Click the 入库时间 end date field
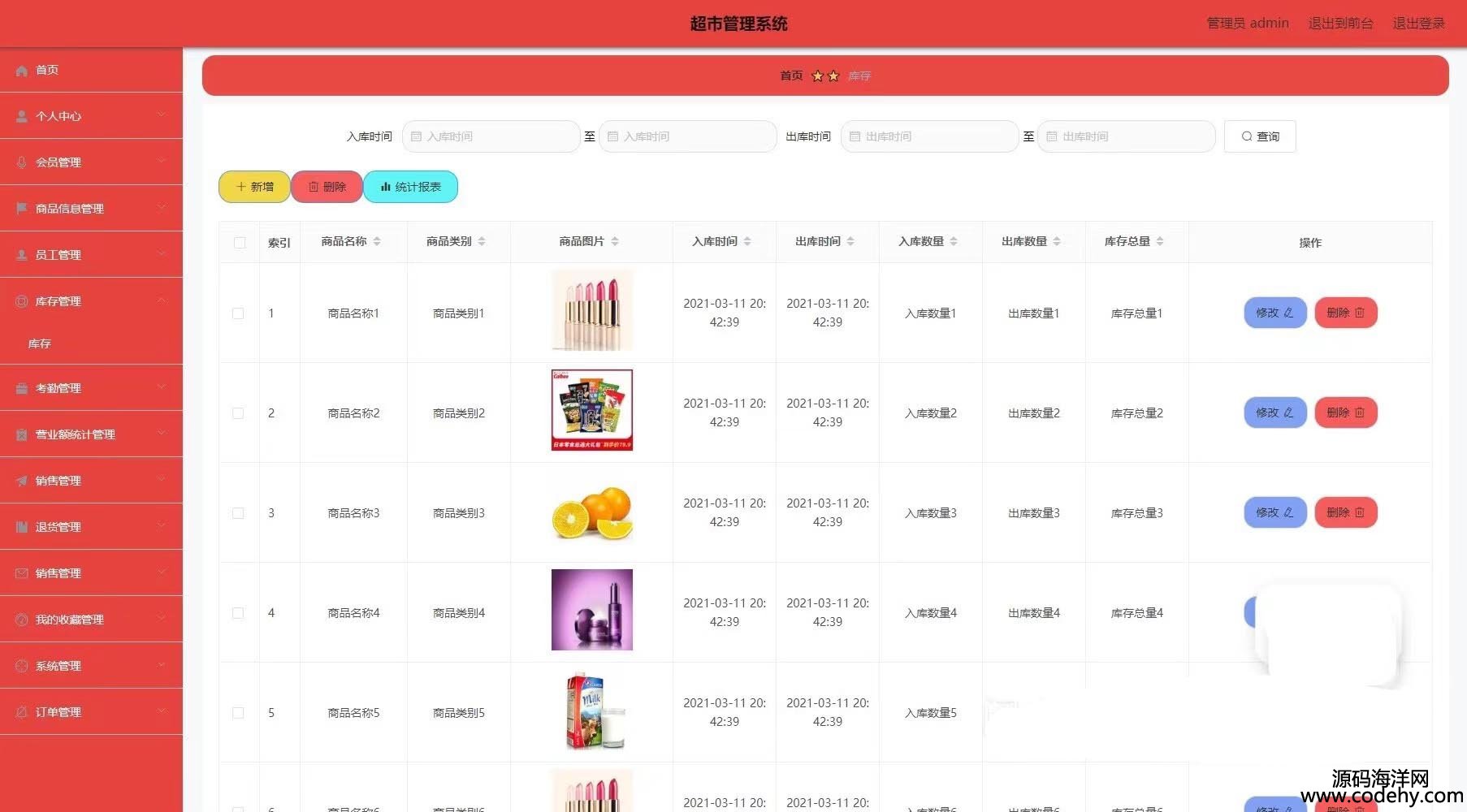 (x=687, y=136)
